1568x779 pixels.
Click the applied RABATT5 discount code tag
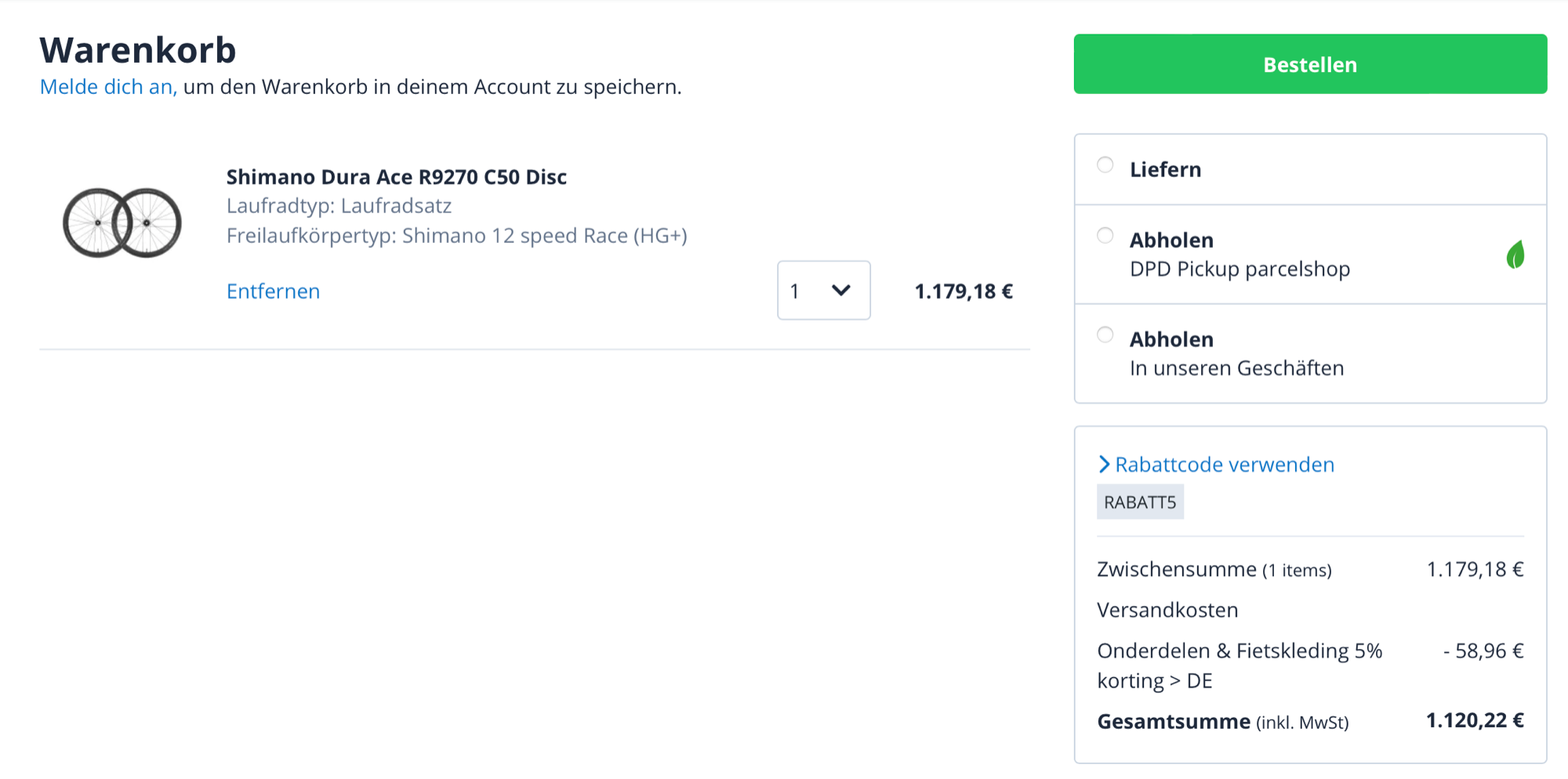1140,502
